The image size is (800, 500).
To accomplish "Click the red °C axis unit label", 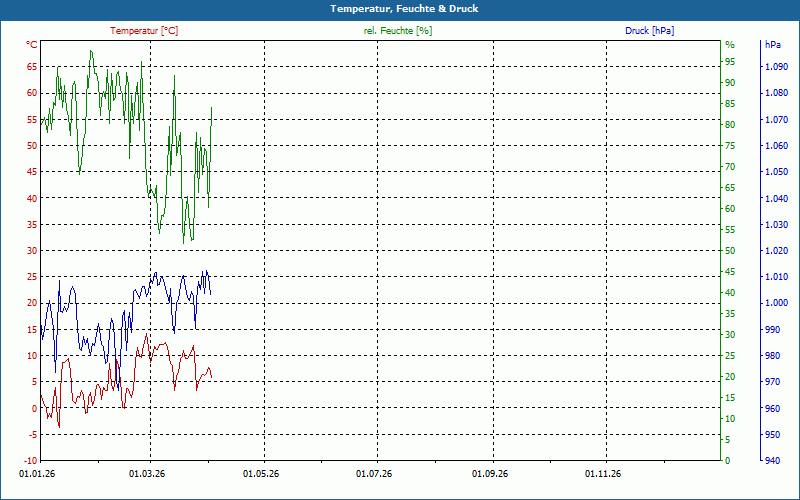I will [x=32, y=45].
